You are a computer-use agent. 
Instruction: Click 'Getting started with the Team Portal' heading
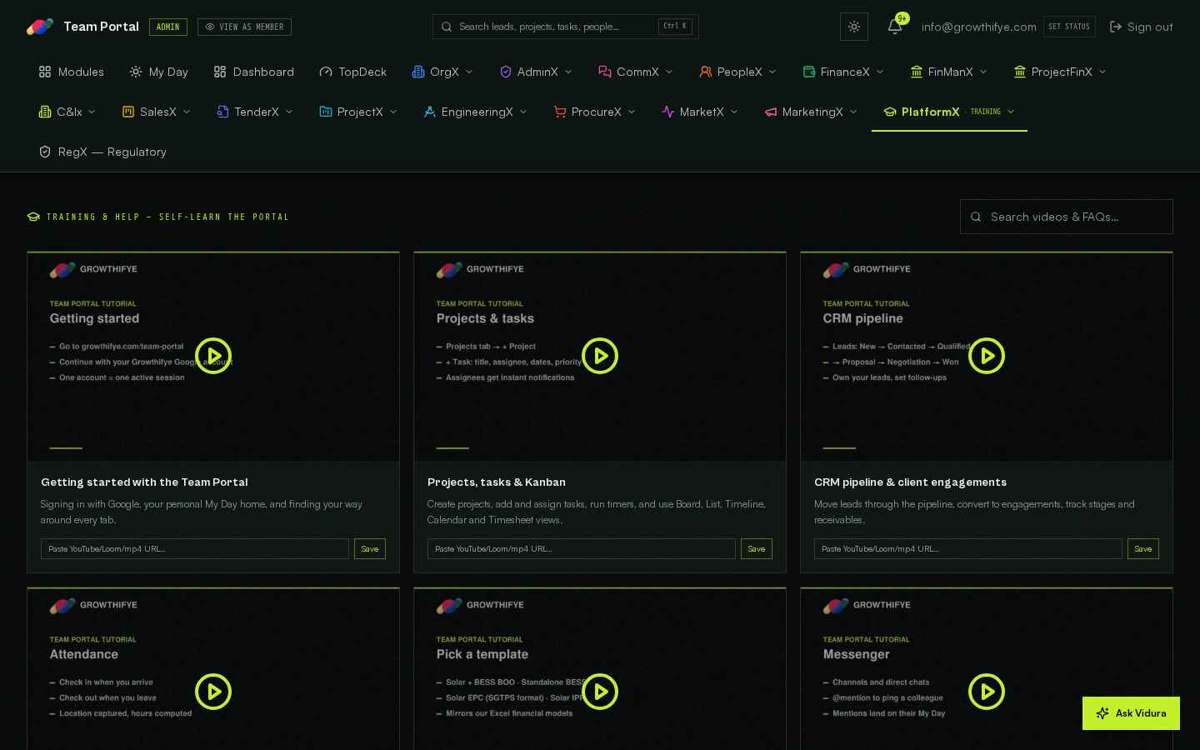[x=144, y=482]
